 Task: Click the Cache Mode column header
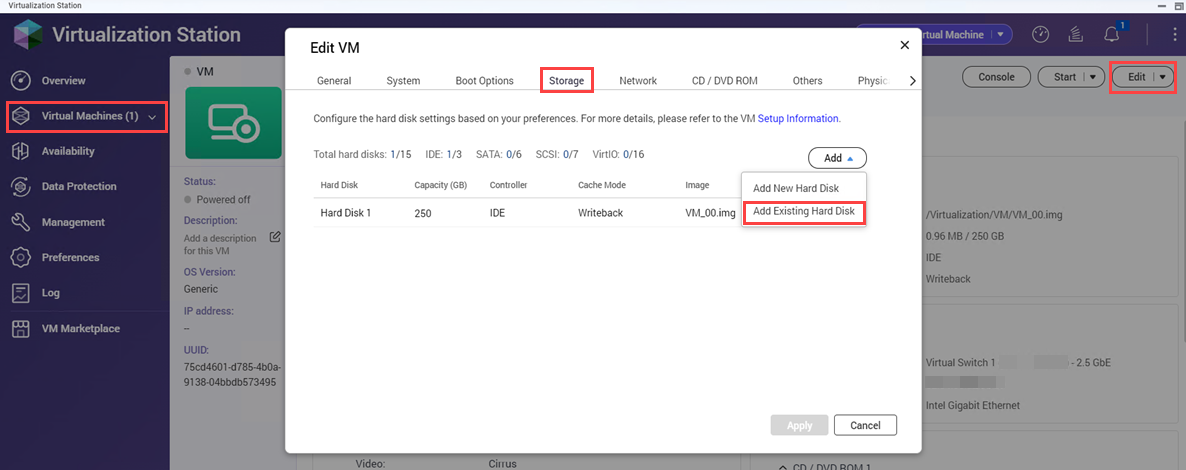tap(601, 185)
